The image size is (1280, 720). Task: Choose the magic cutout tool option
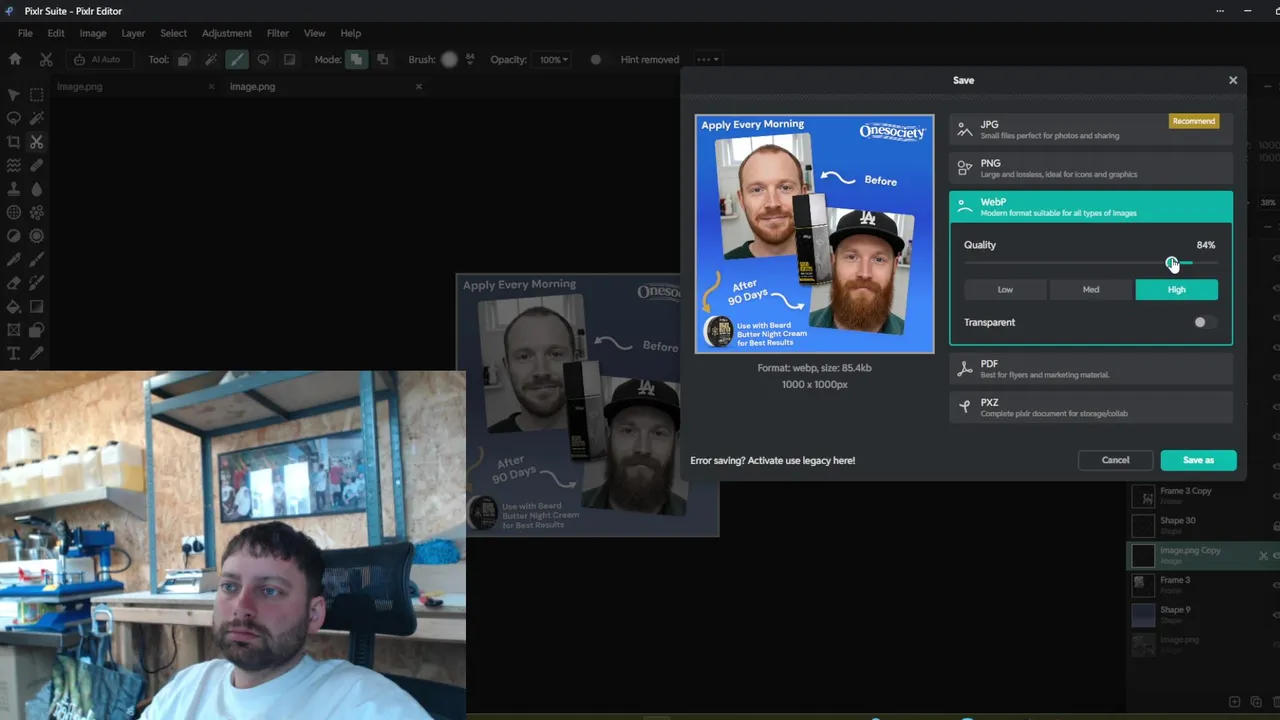(x=210, y=59)
